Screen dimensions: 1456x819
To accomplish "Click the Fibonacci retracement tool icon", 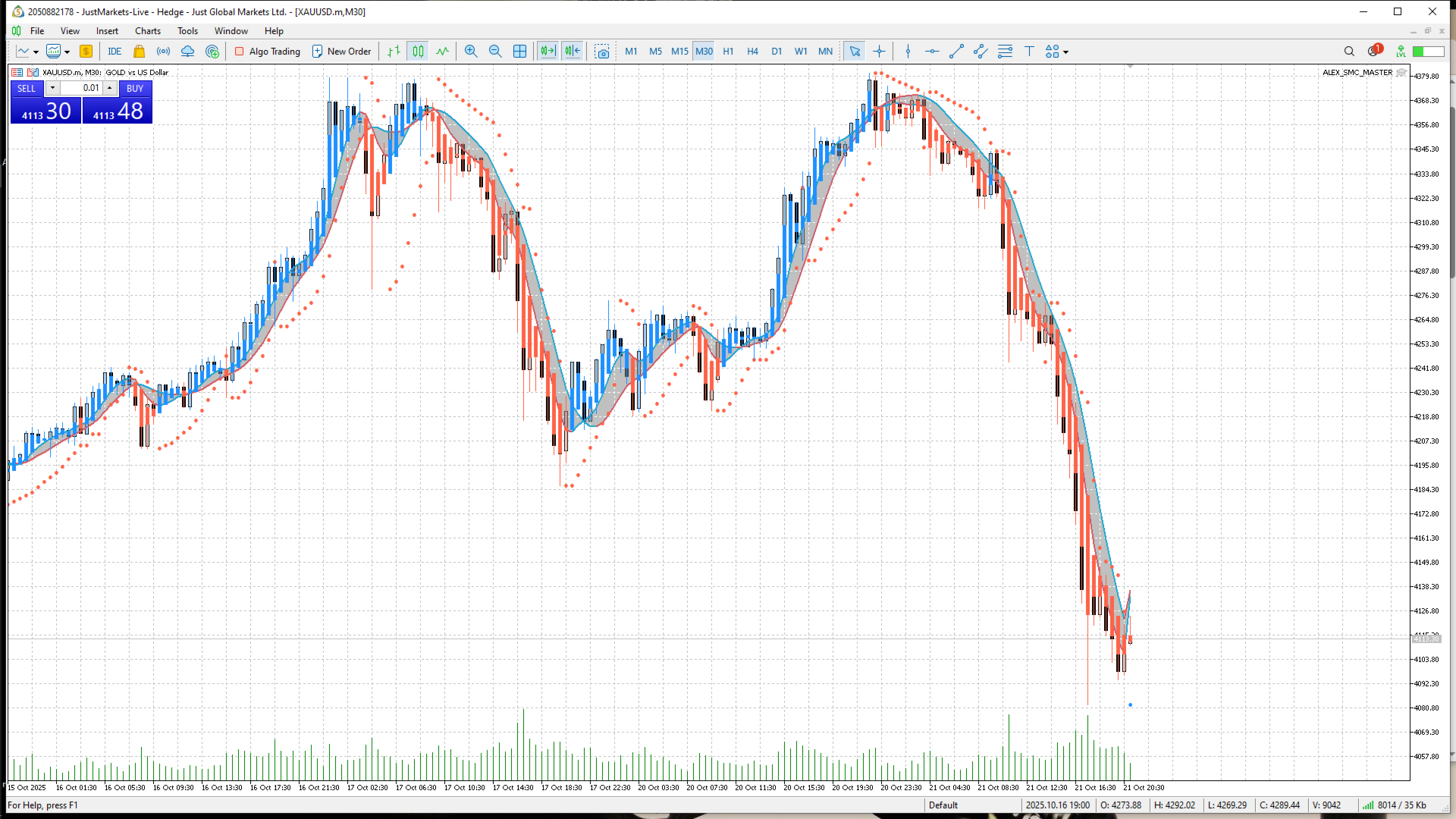I will click(x=1005, y=52).
